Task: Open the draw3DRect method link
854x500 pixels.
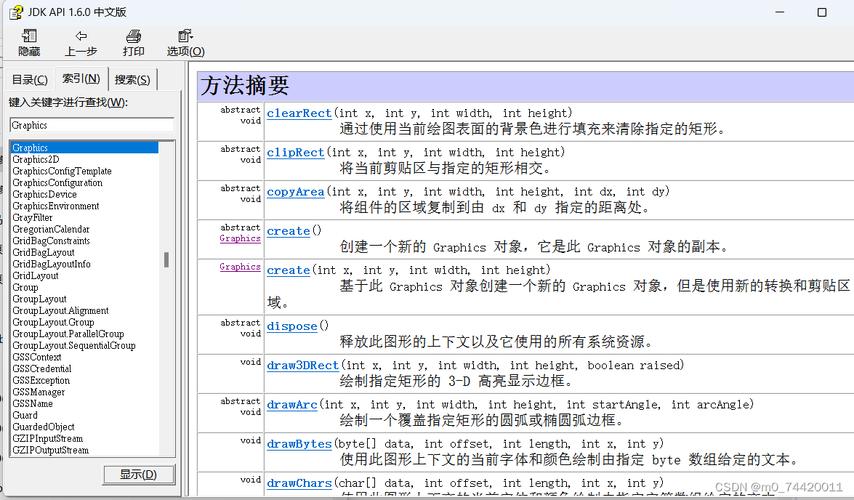Action: click(x=303, y=365)
